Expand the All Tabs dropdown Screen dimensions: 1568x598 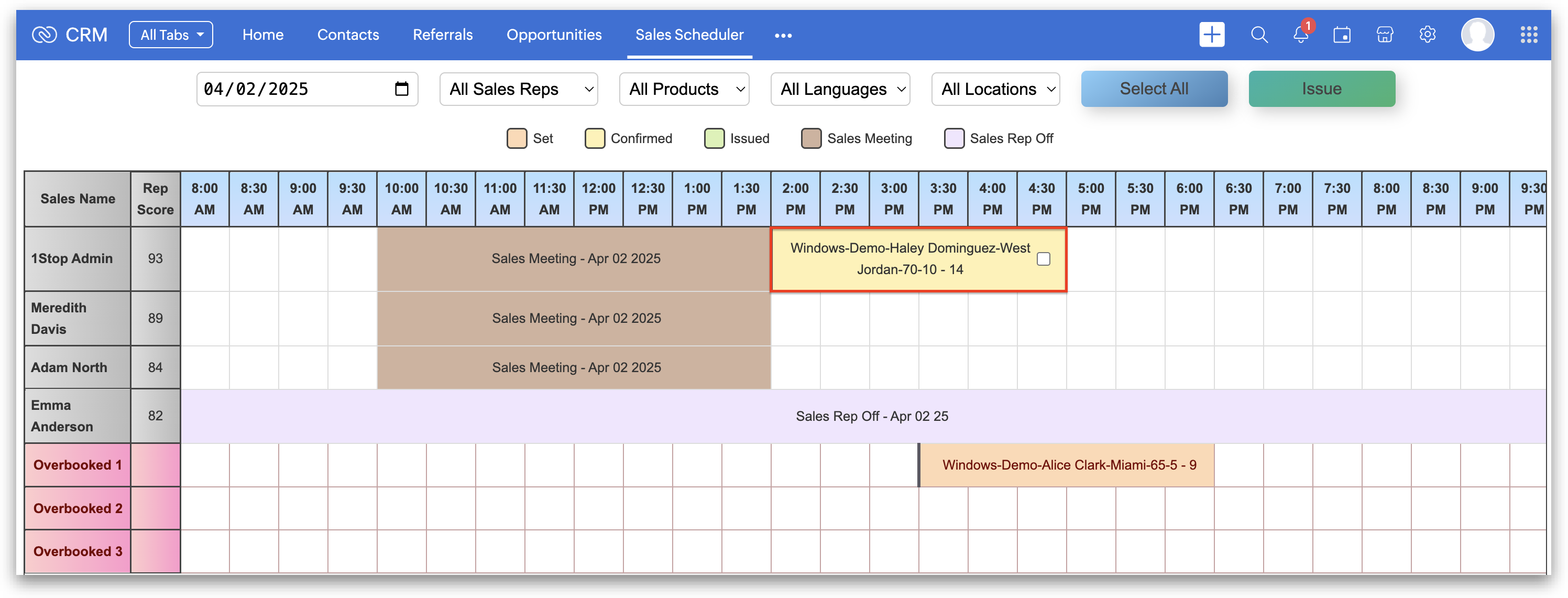pyautogui.click(x=171, y=35)
